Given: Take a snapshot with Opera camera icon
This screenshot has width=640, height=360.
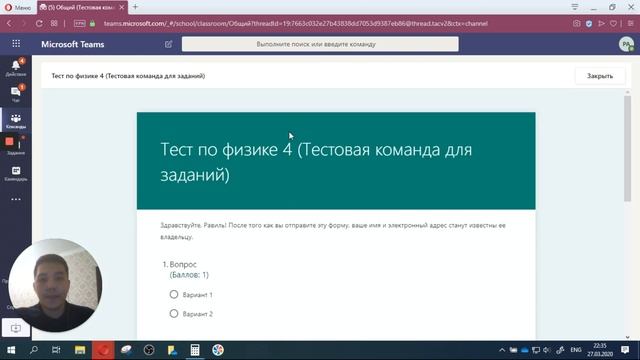Looking at the screenshot, I should point(576,24).
